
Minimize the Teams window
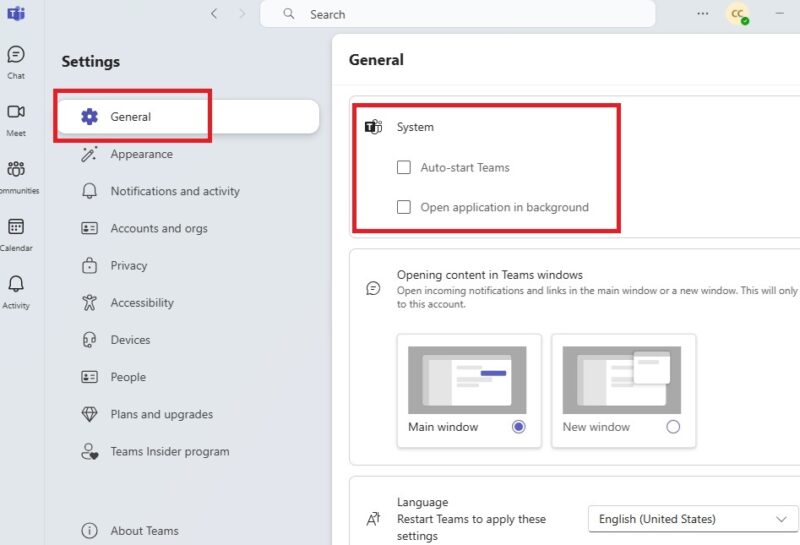tap(779, 13)
